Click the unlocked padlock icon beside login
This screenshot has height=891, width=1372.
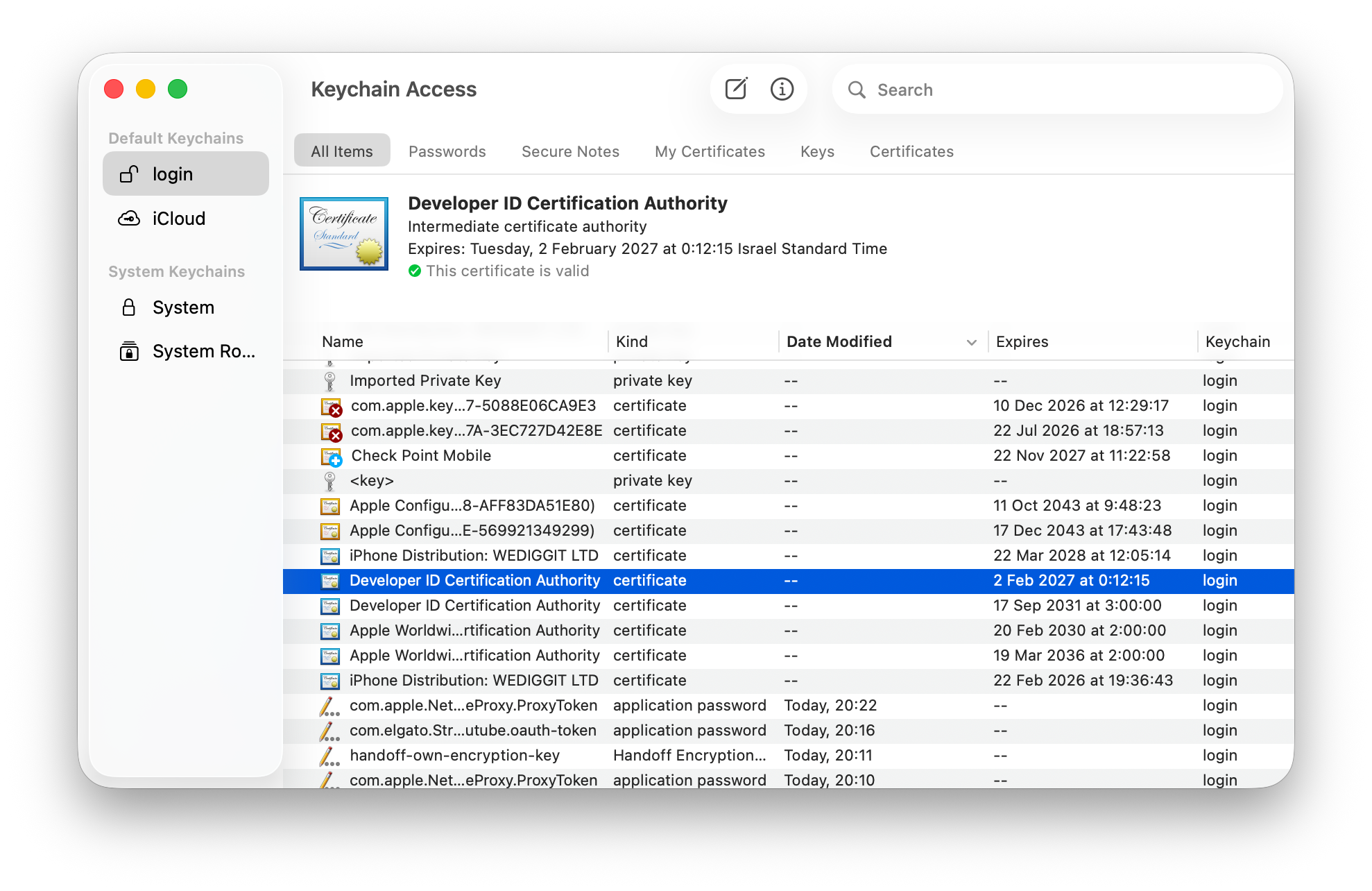[129, 174]
